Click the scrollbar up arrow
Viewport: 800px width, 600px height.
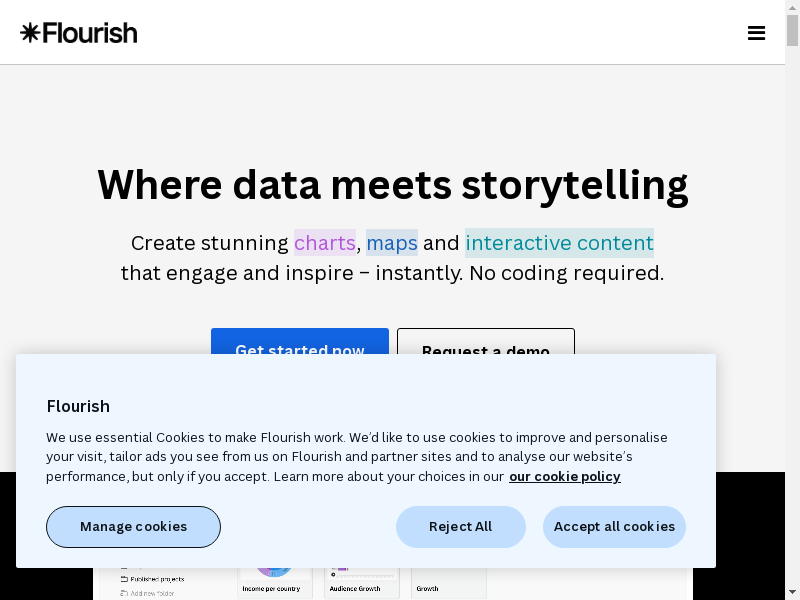(792, 7)
